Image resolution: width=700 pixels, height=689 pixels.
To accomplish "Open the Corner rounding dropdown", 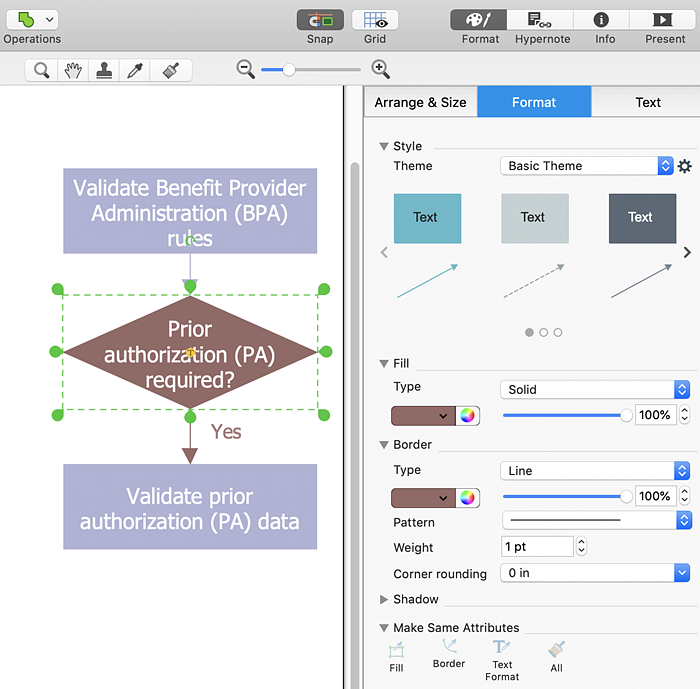I will pyautogui.click(x=595, y=573).
